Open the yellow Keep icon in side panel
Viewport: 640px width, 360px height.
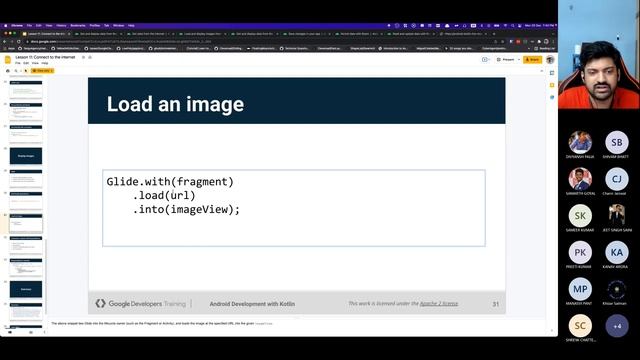coord(552,85)
